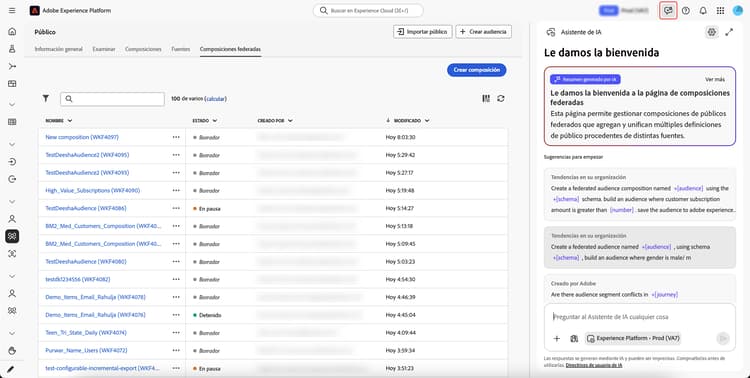Open the user profile avatar
750x378 pixels.
[x=738, y=11]
